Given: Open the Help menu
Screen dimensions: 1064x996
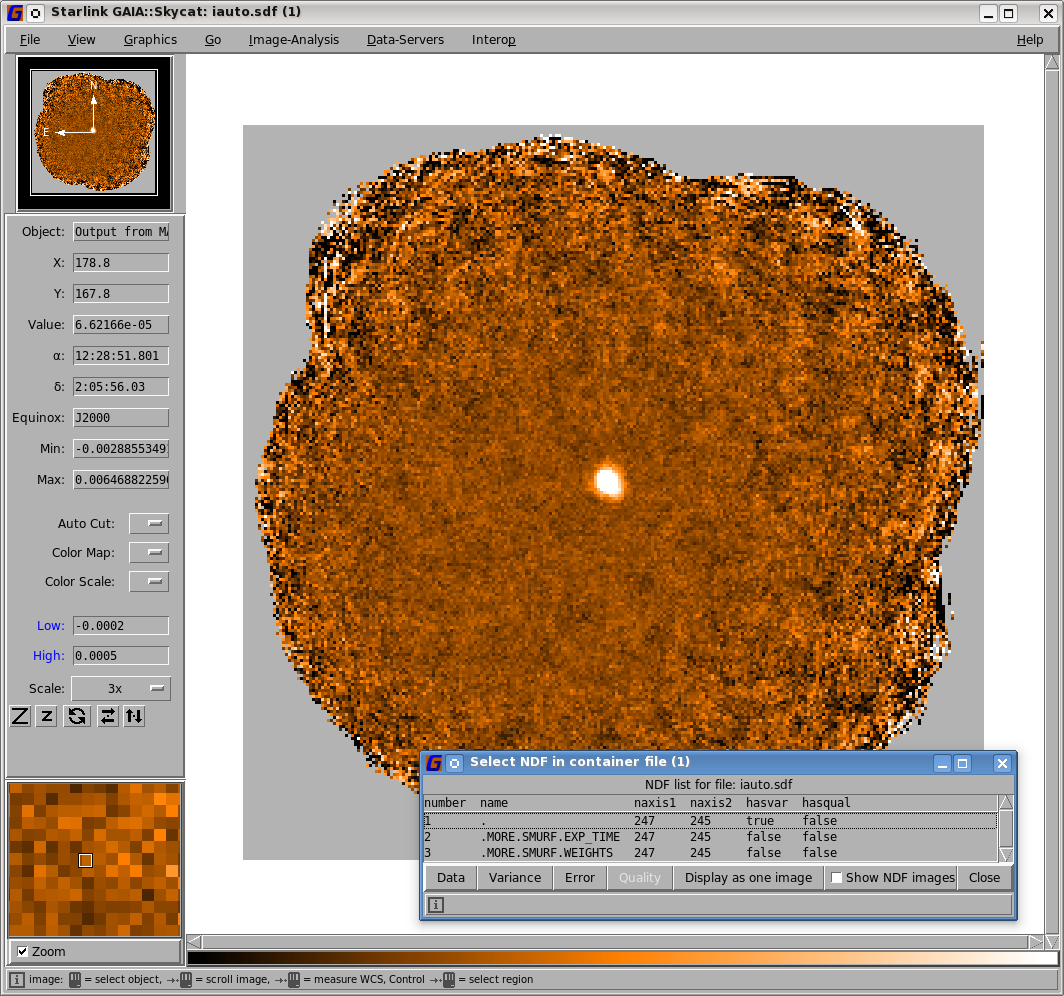Looking at the screenshot, I should [x=1029, y=40].
